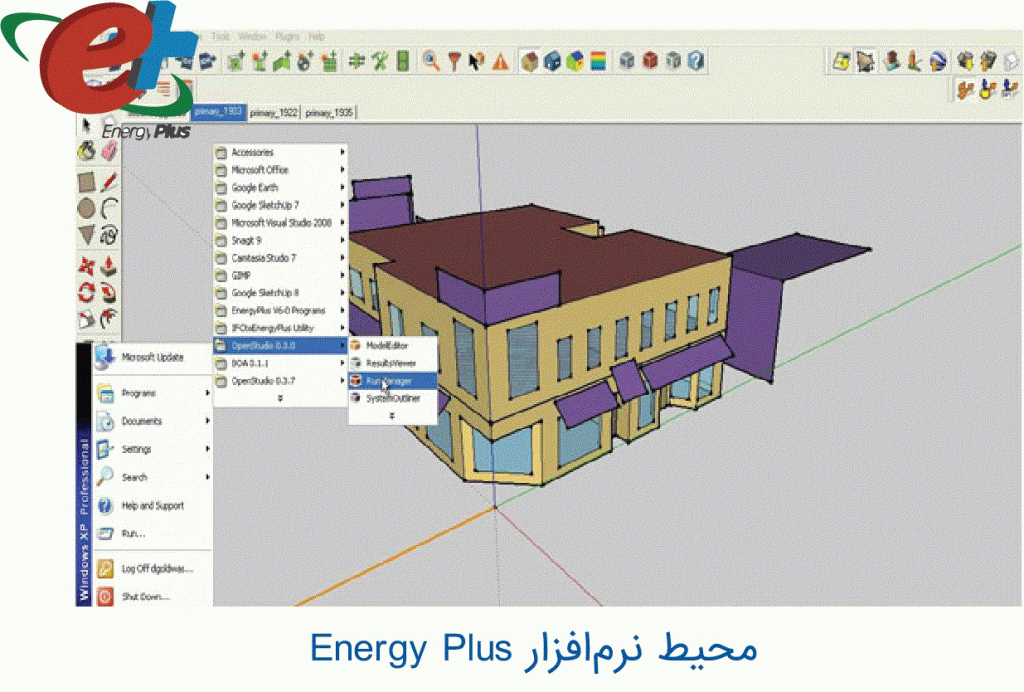Pick the Freehand scribble tool

pos(109,234)
